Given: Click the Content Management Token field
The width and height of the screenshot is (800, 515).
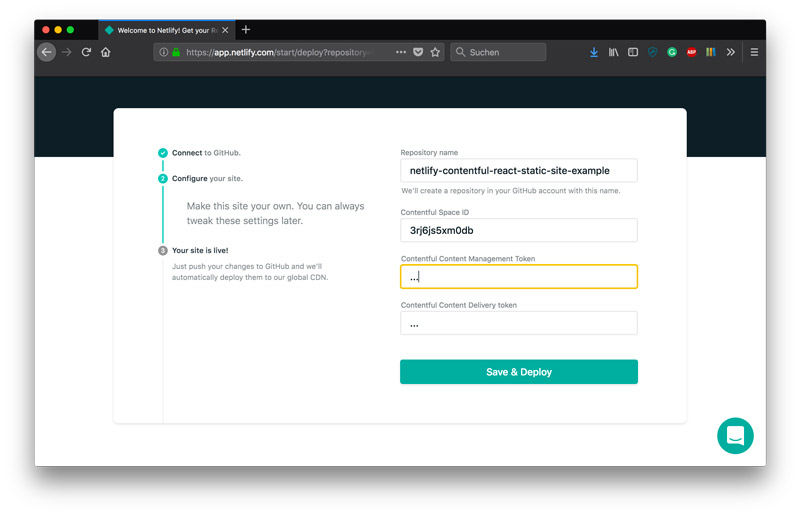Looking at the screenshot, I should pyautogui.click(x=519, y=277).
